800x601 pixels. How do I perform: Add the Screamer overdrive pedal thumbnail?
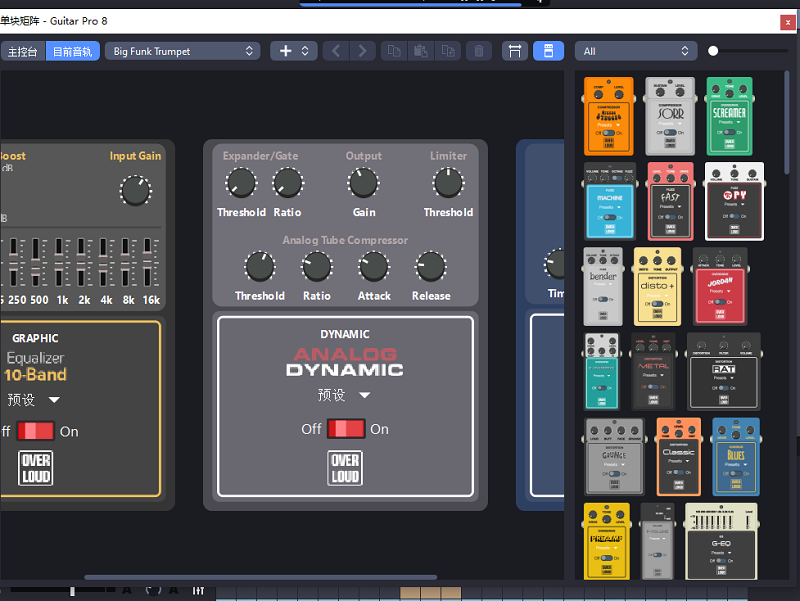(x=728, y=116)
